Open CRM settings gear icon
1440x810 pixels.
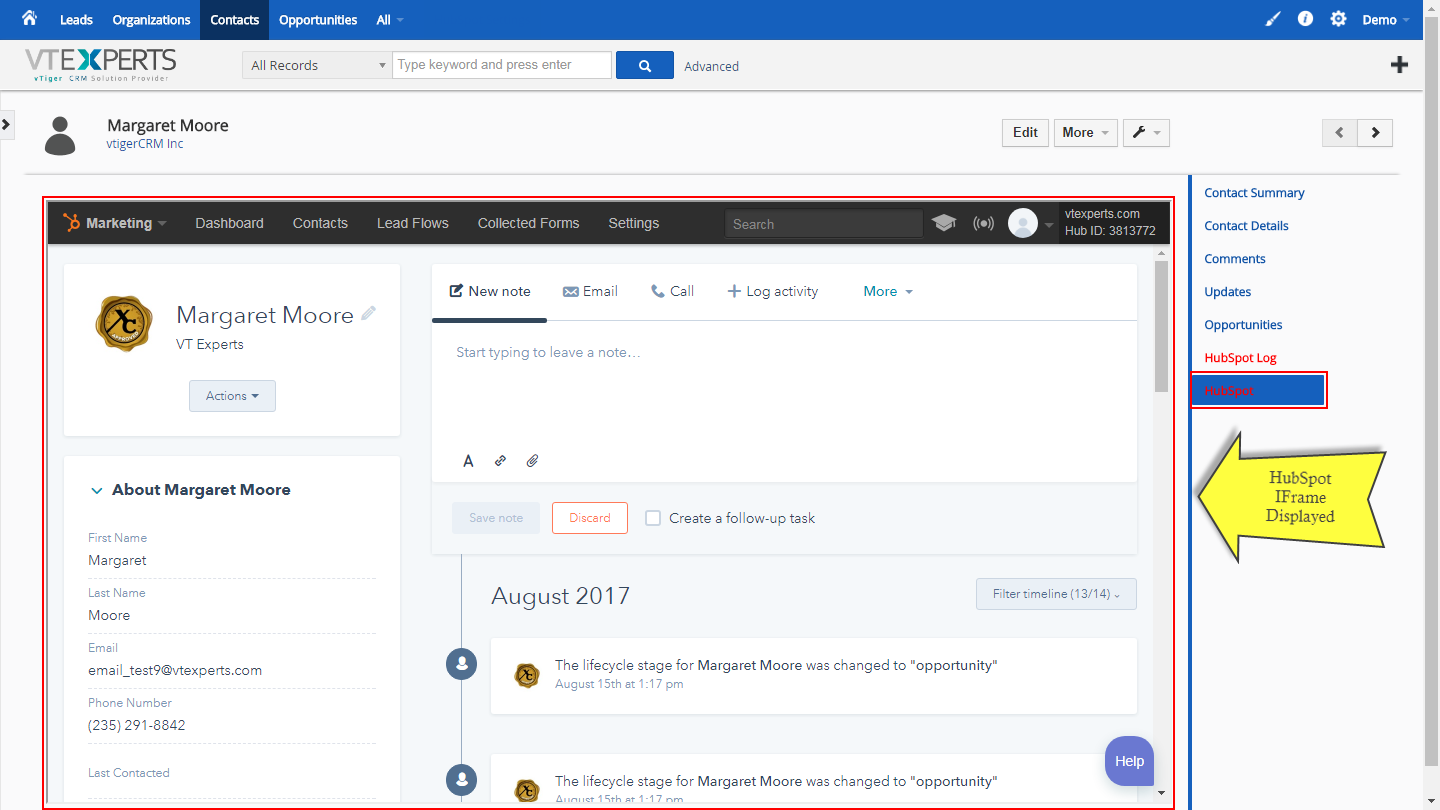click(x=1338, y=19)
